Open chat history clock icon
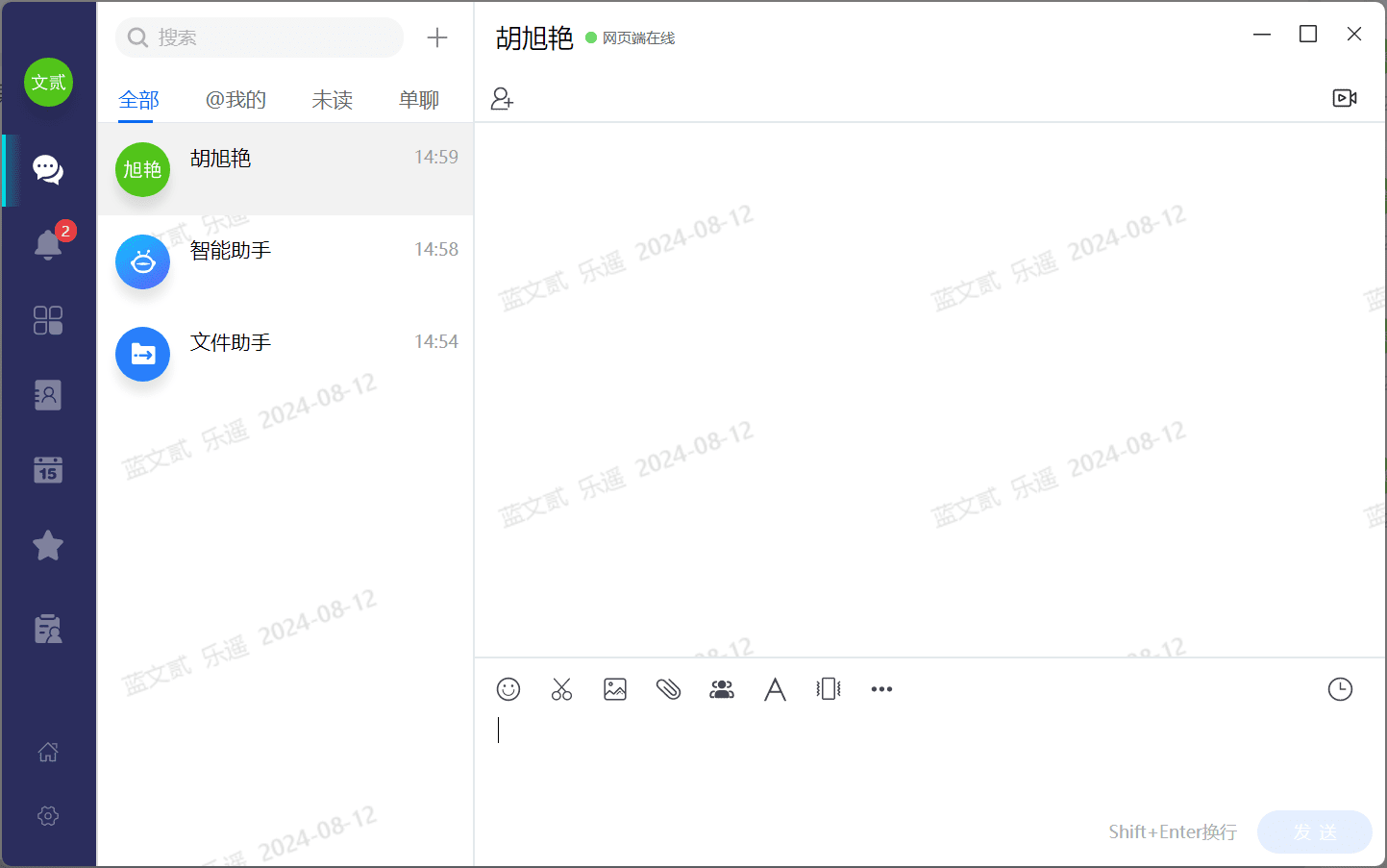 click(1340, 689)
